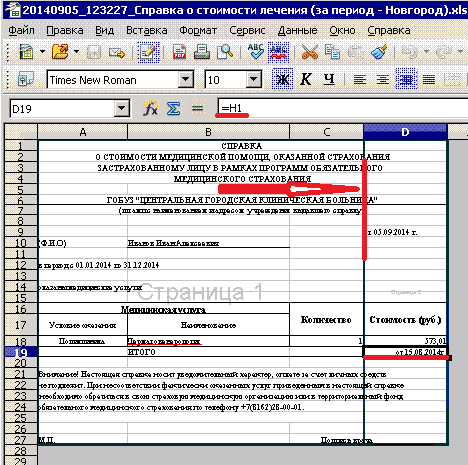Open the Формат menu
Viewport: 468px width, 465px height.
click(x=198, y=30)
